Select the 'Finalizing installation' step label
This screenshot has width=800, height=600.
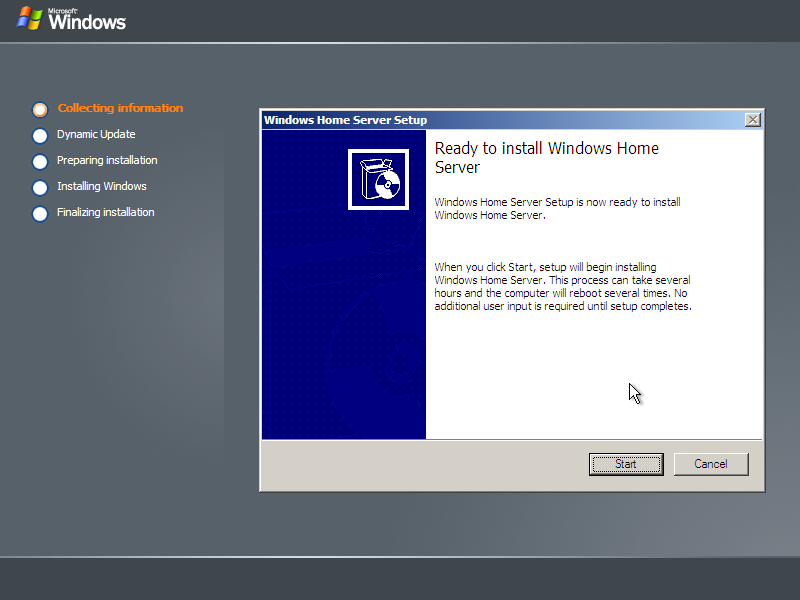point(106,212)
